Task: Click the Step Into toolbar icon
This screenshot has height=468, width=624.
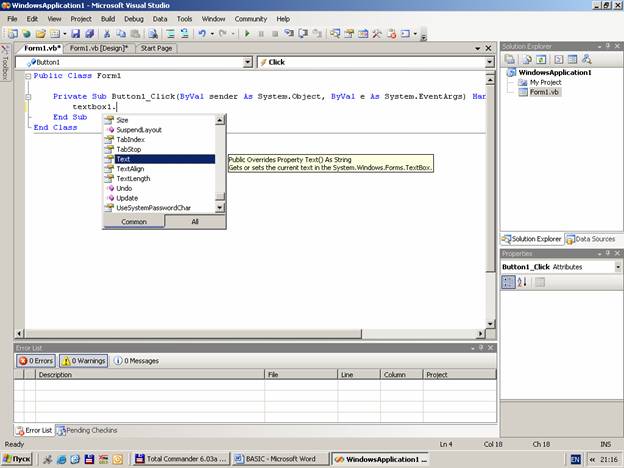Action: pos(289,34)
